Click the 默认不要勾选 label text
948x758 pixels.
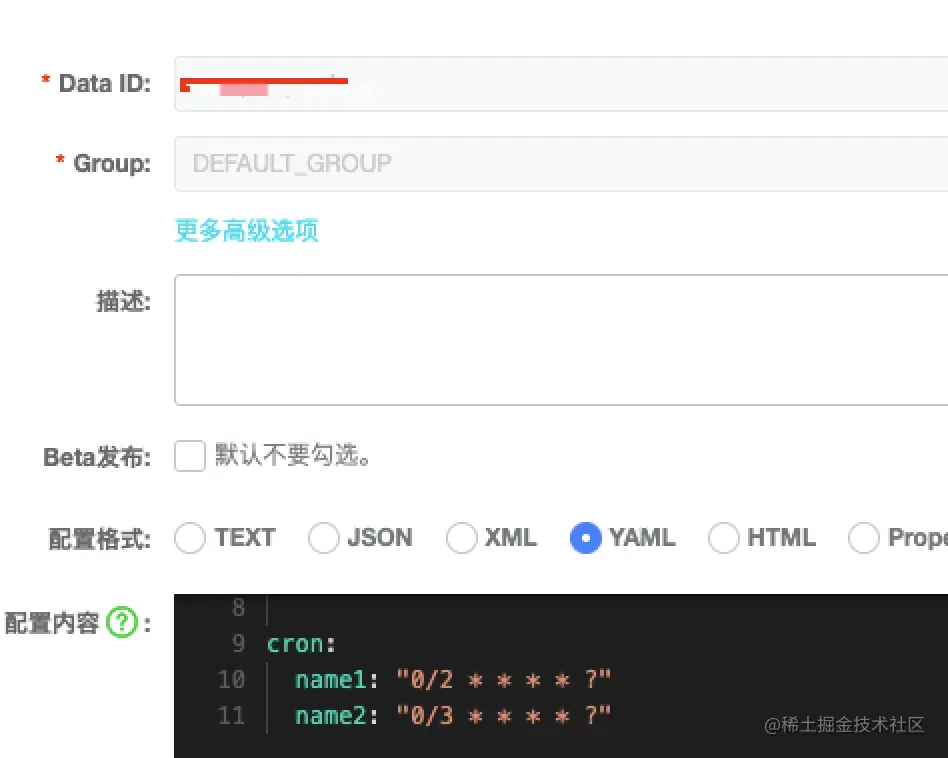click(x=293, y=455)
